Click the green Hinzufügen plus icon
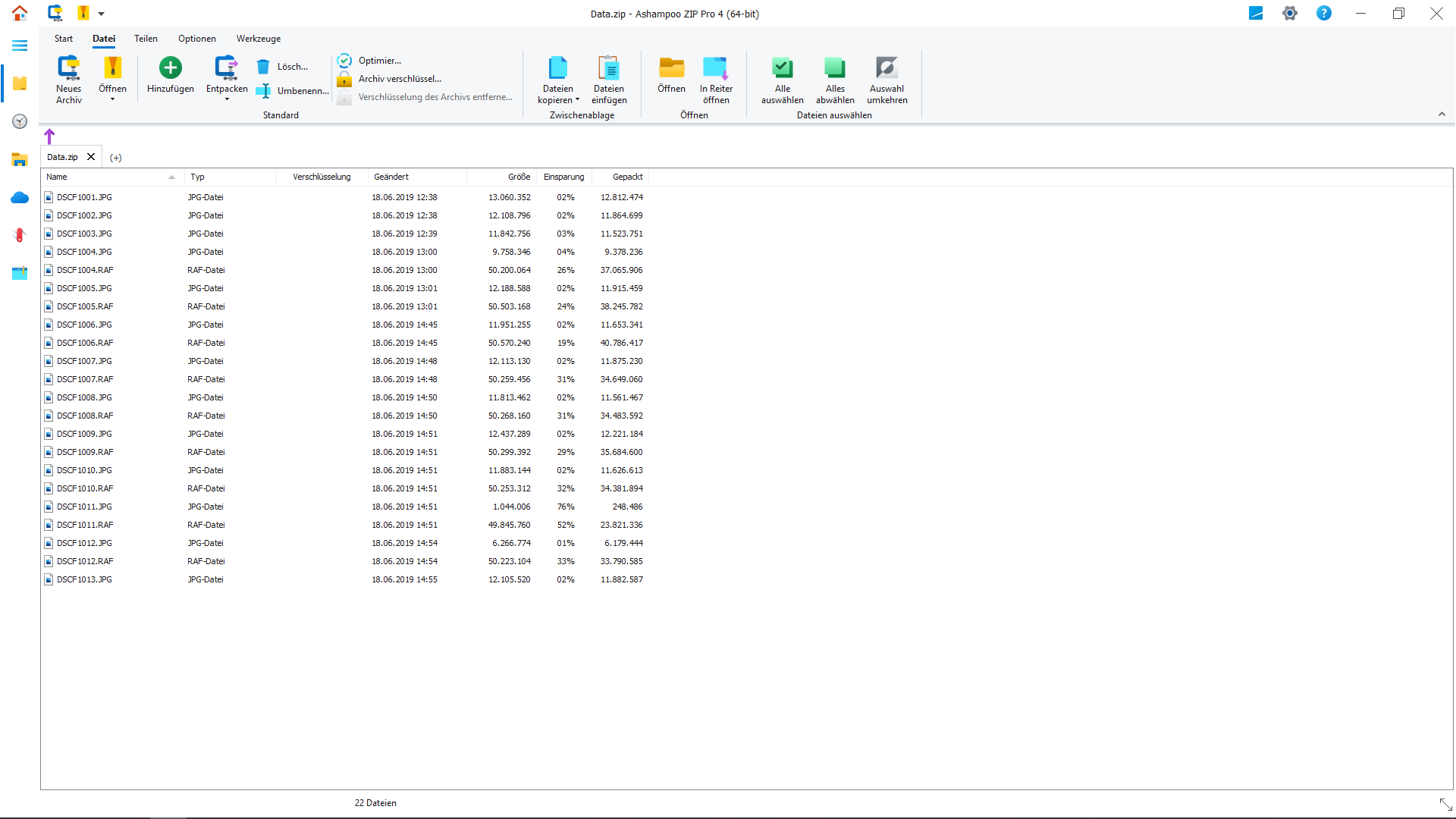 coord(171,67)
